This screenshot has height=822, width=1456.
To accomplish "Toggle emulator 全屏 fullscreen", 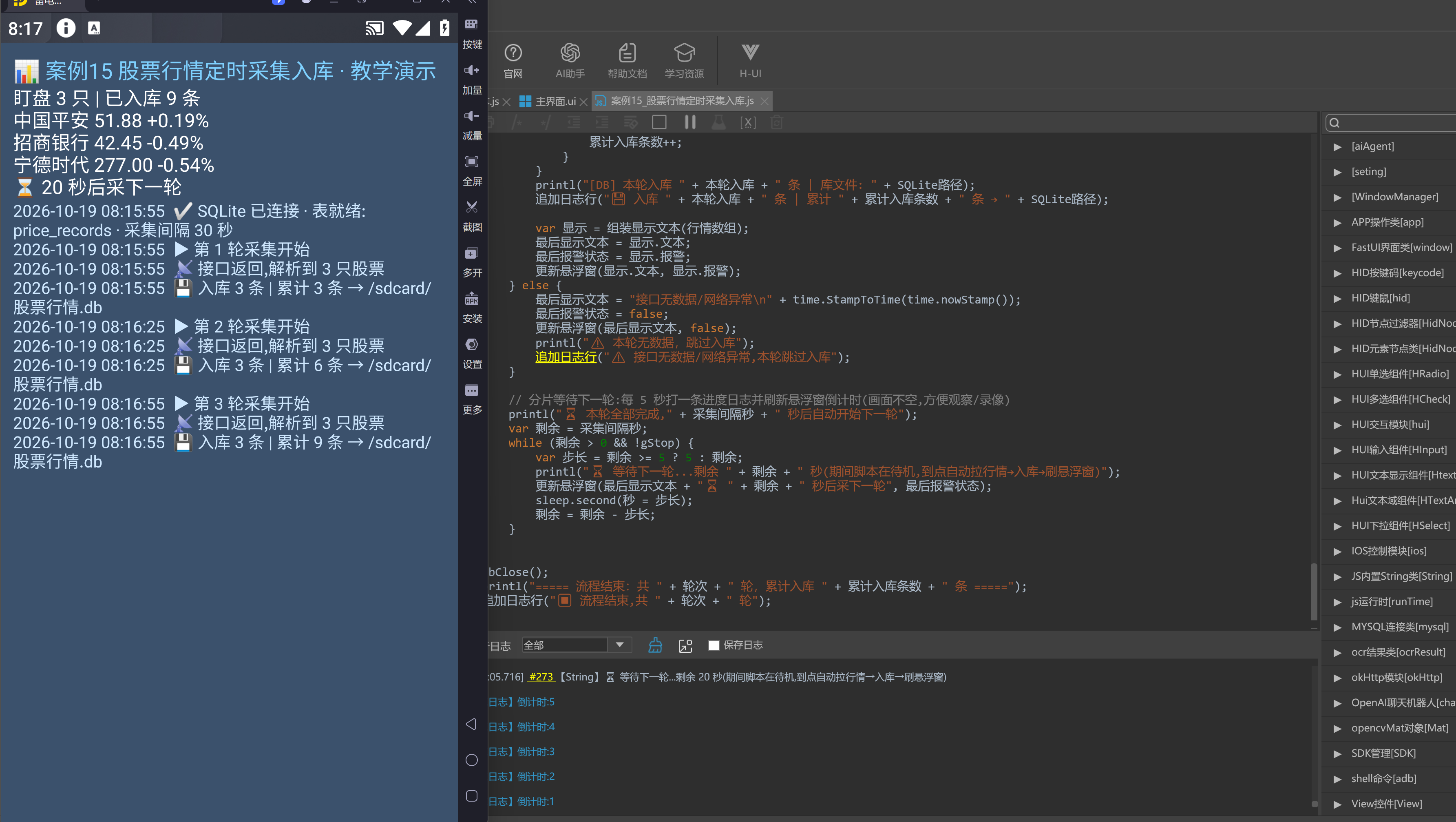I will tap(472, 171).
